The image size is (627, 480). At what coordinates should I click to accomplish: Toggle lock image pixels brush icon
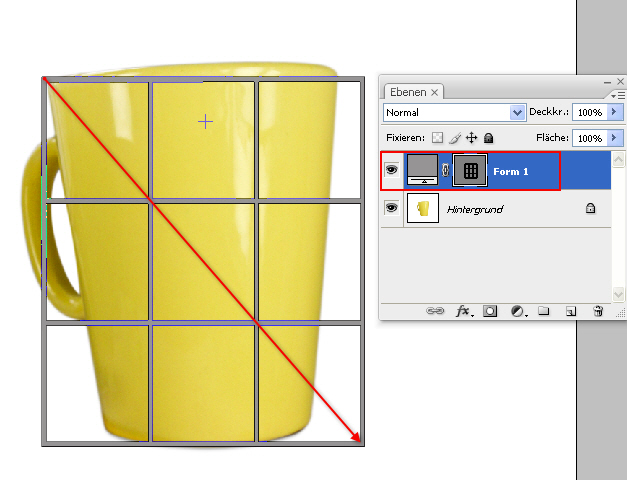(x=454, y=137)
